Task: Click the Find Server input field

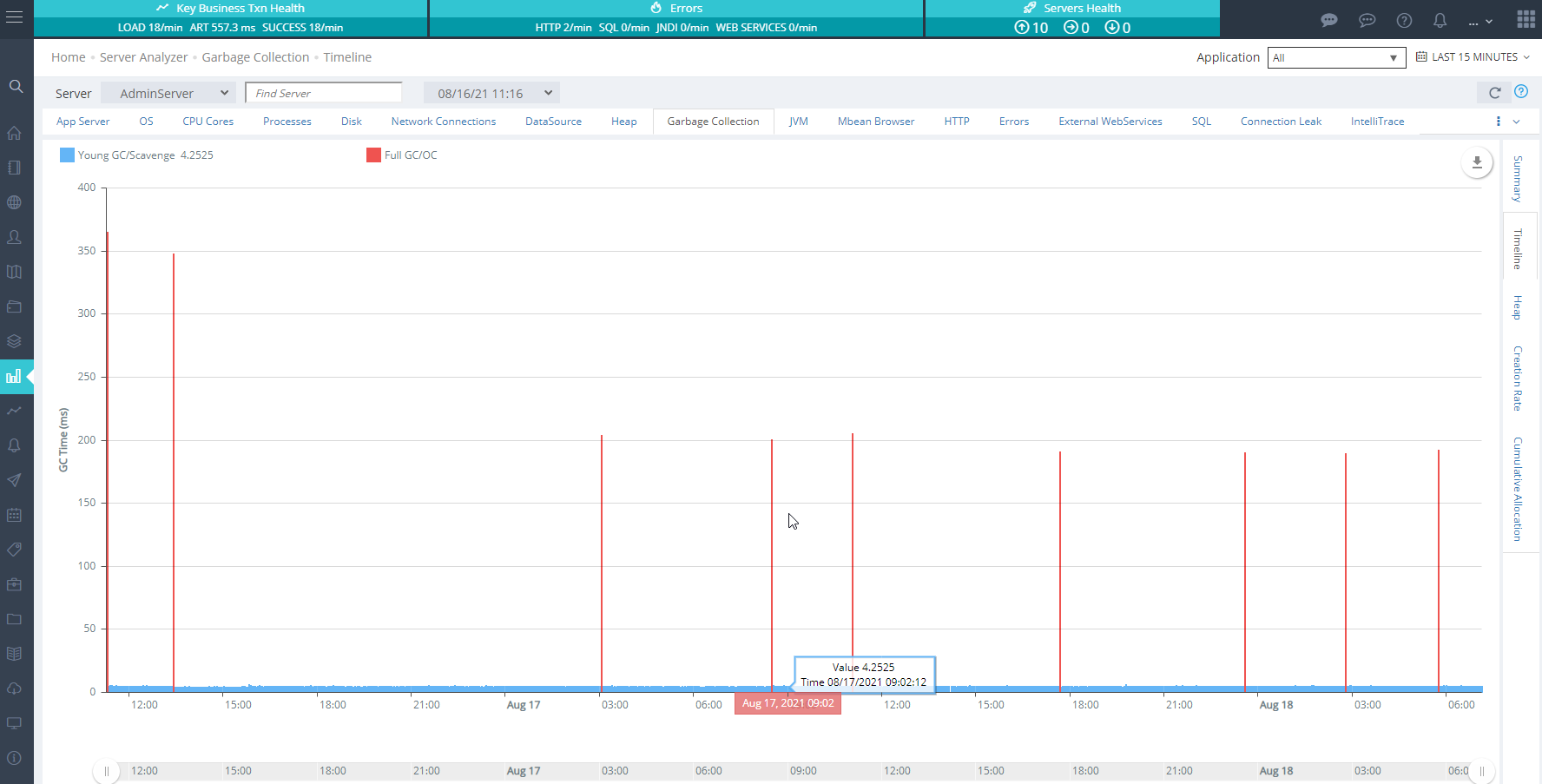Action: [323, 93]
